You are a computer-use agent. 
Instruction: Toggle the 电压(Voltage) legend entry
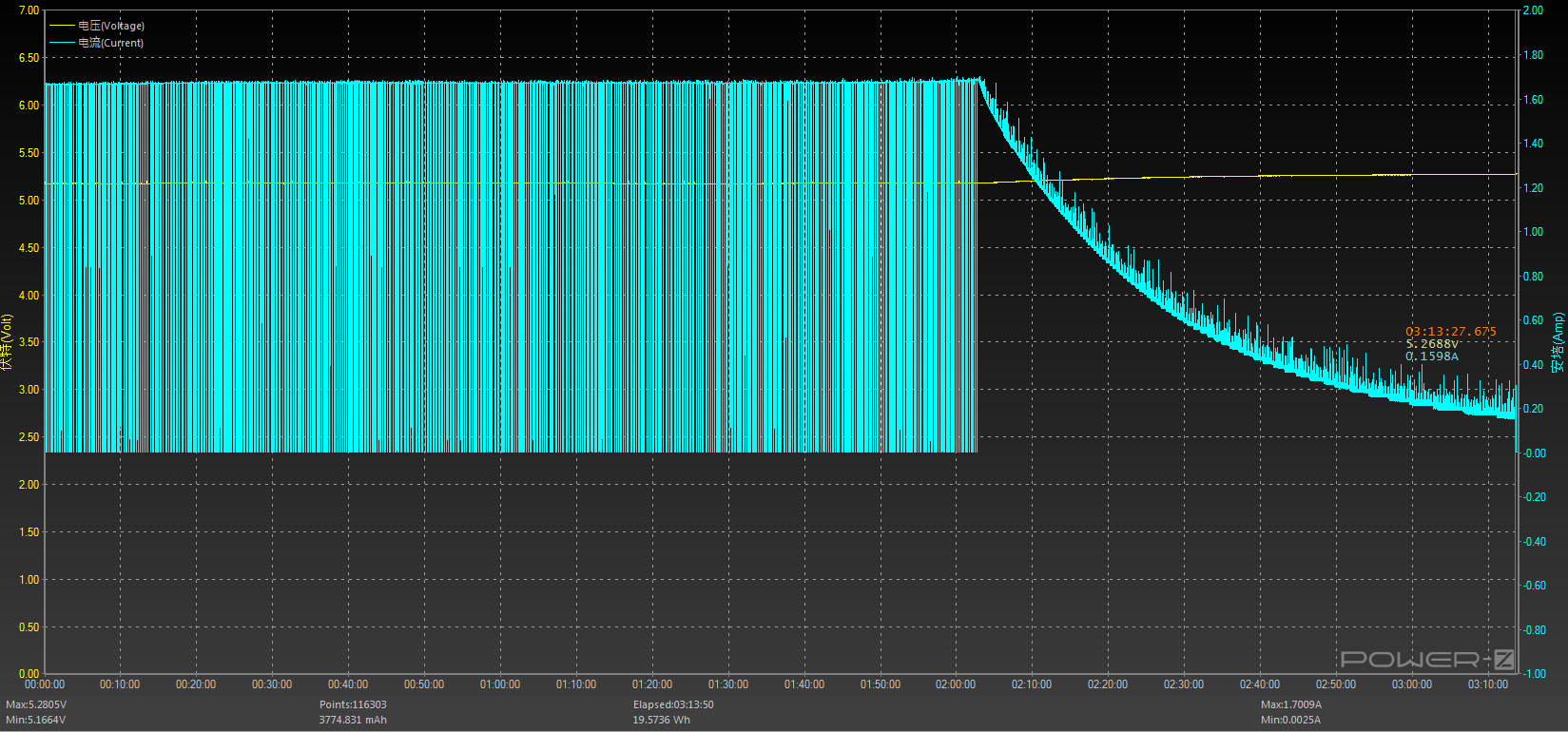click(111, 26)
